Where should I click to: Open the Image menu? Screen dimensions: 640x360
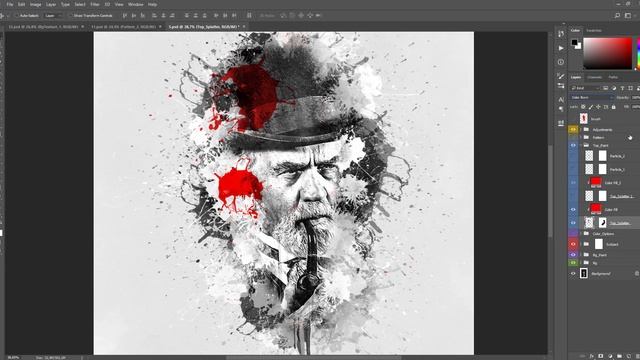click(x=36, y=4)
